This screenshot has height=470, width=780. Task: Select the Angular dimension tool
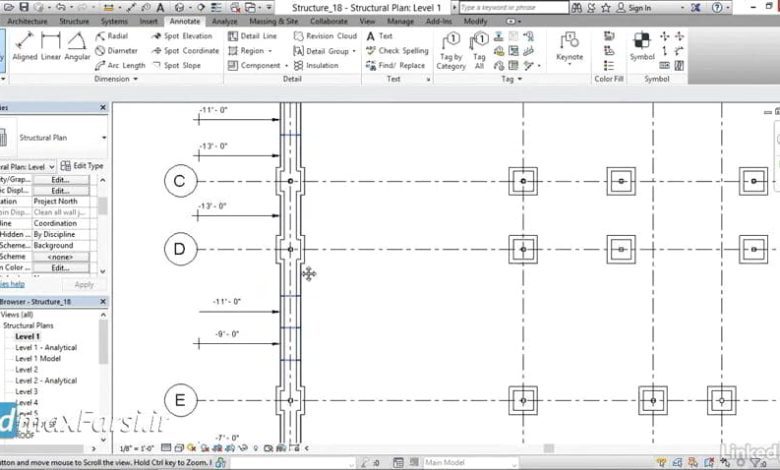[78, 46]
